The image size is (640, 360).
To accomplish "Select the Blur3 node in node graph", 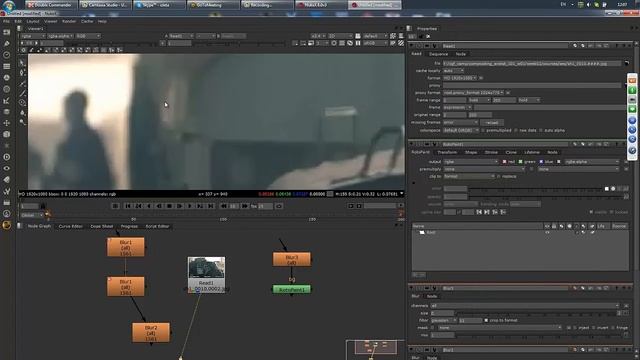I will coord(291,260).
